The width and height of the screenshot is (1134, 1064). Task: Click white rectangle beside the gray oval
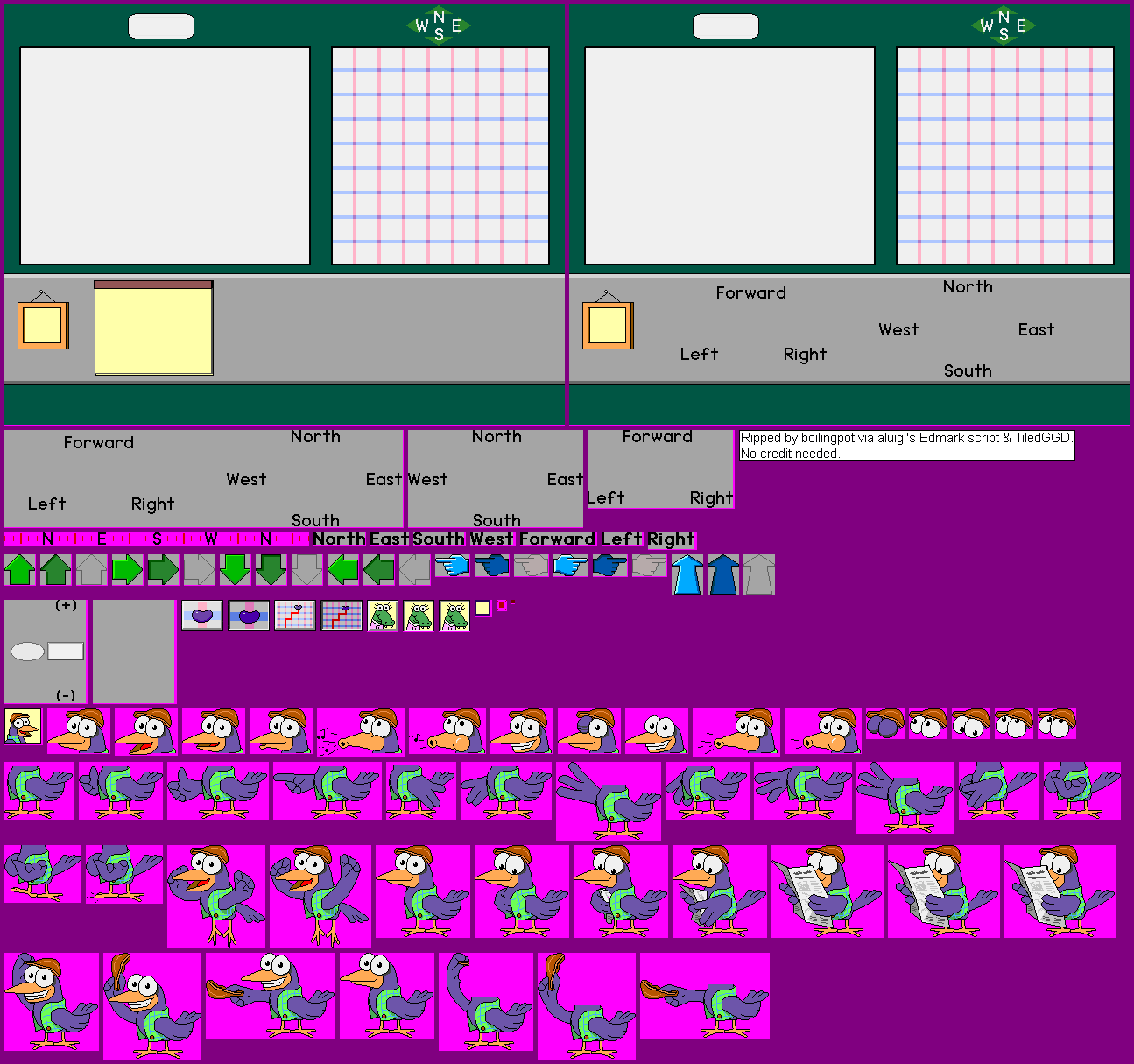coord(66,651)
